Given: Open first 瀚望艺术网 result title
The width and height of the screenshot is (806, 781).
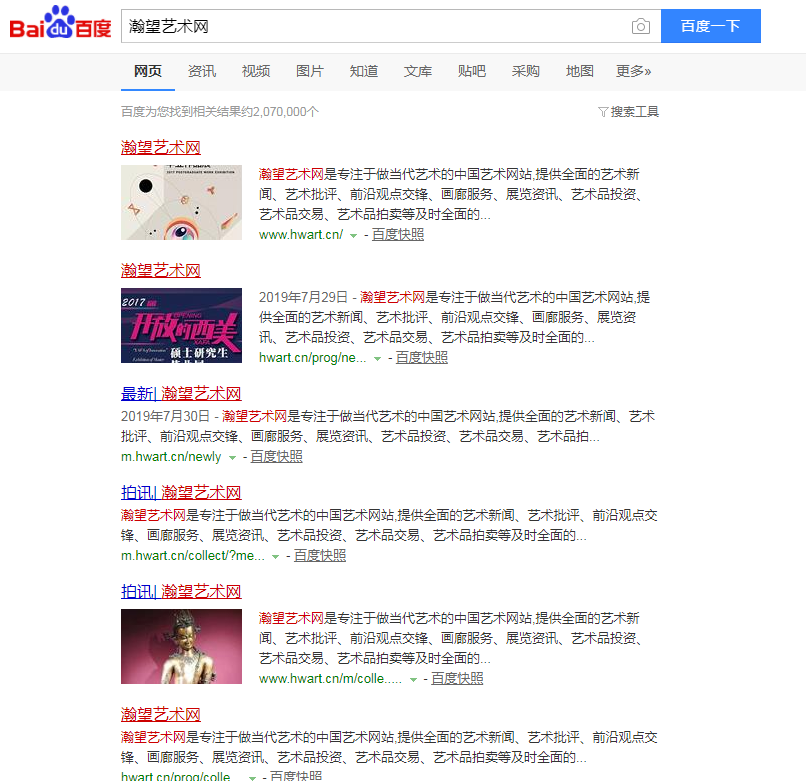Looking at the screenshot, I should pos(161,147).
